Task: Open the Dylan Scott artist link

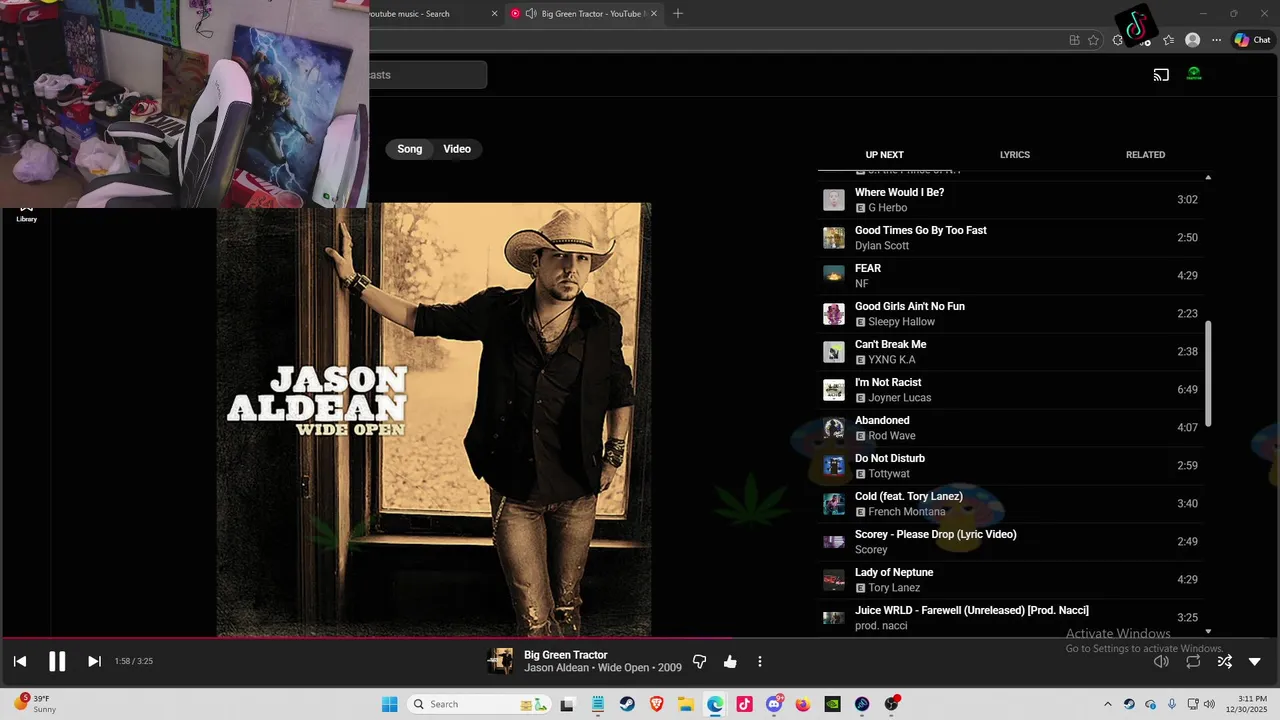Action: pos(882,246)
